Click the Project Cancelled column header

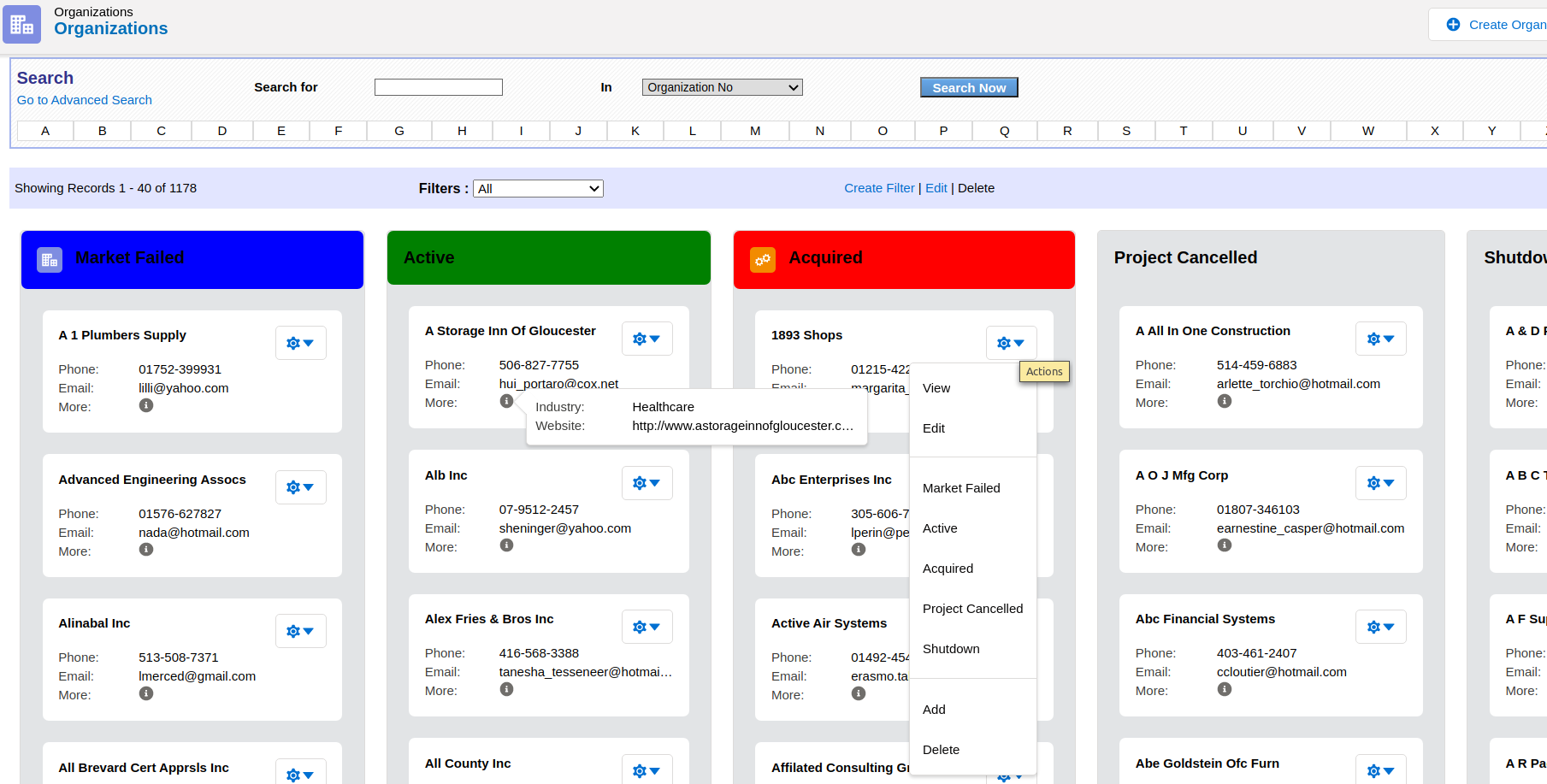(x=1271, y=257)
